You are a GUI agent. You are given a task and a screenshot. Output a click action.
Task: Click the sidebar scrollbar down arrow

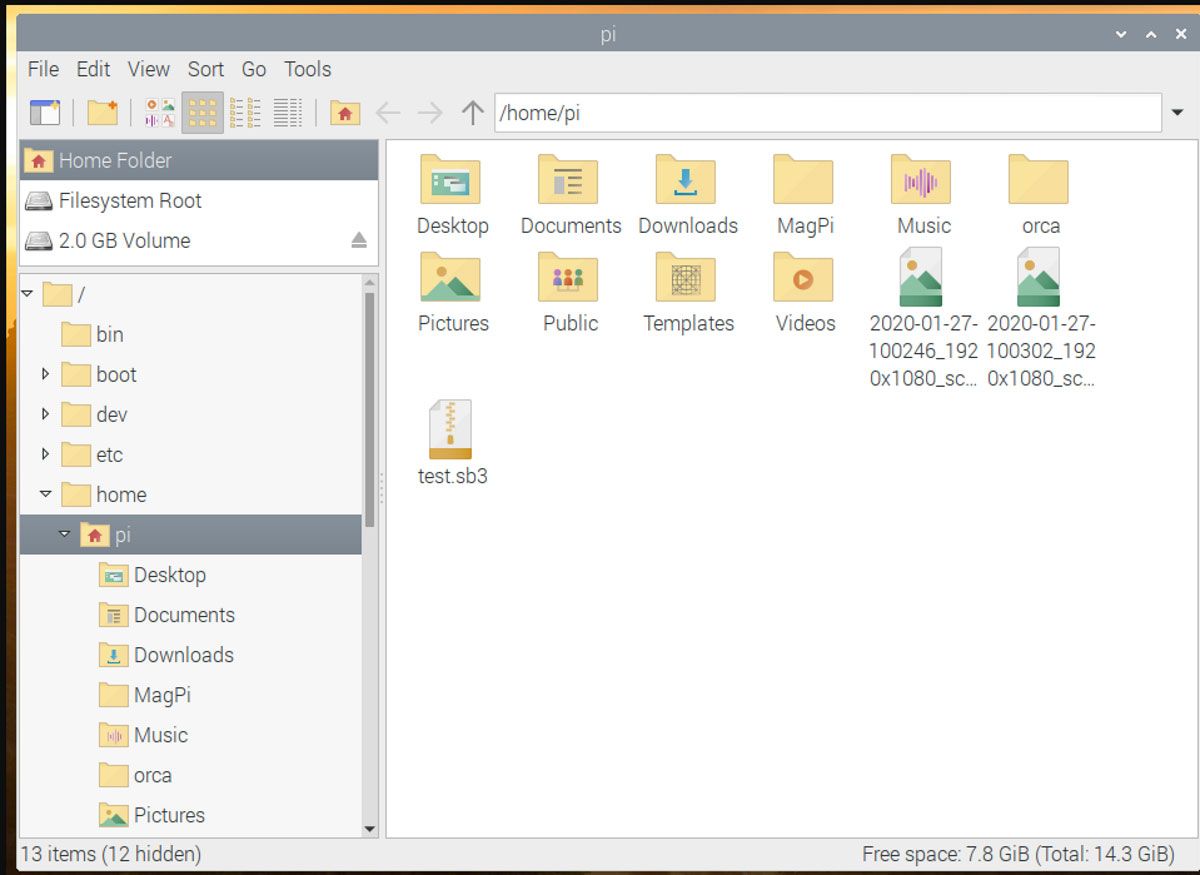coord(371,830)
